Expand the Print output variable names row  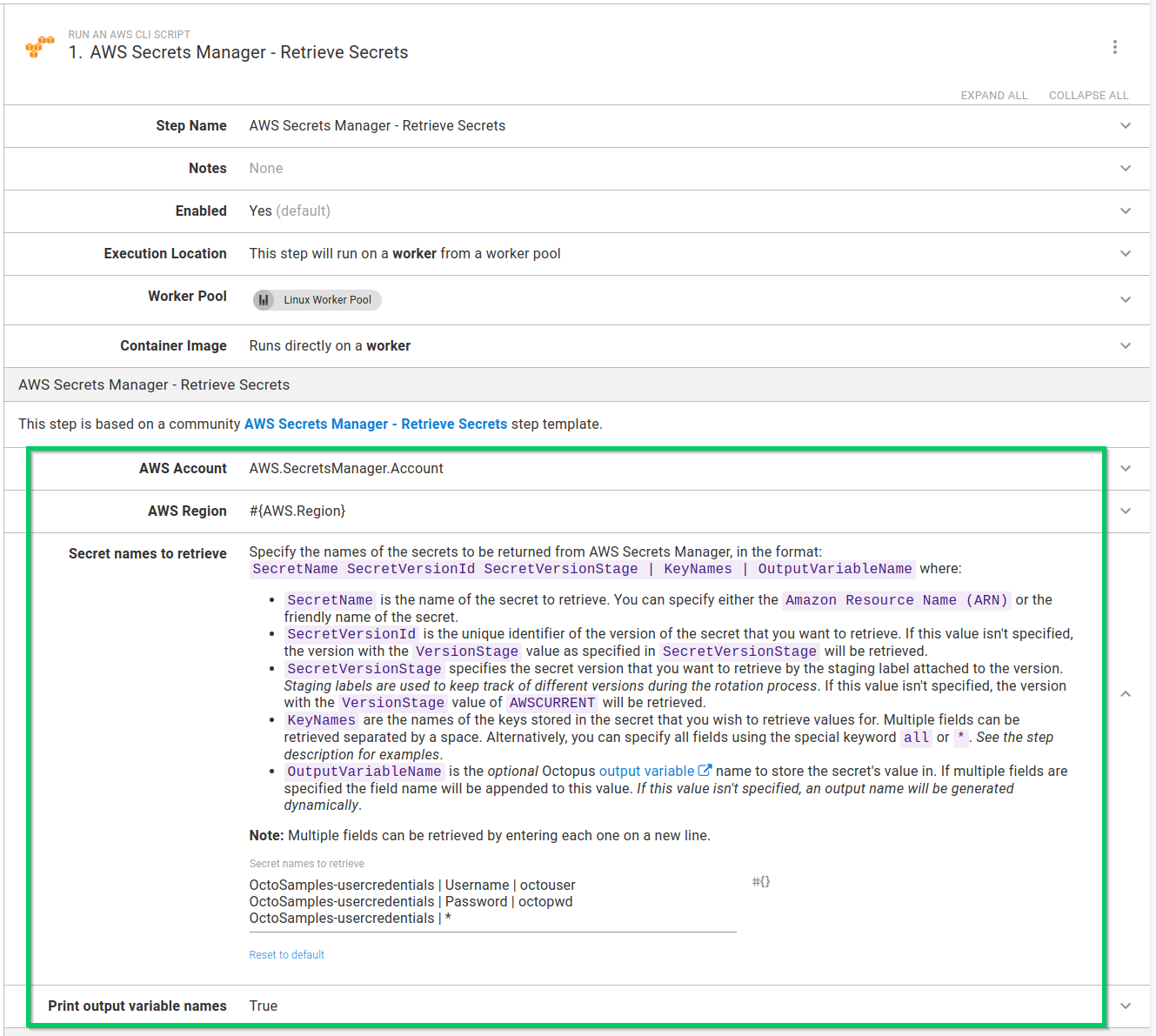pyautogui.click(x=1126, y=1006)
